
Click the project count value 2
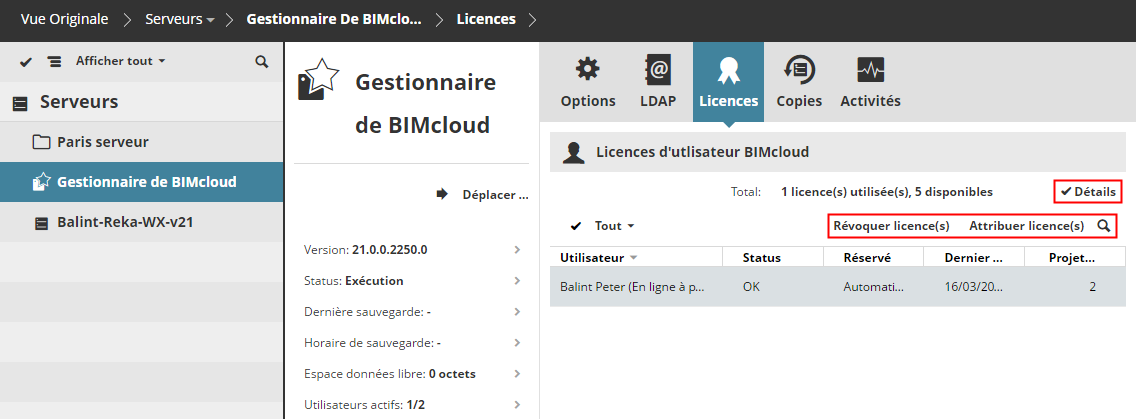(1092, 286)
